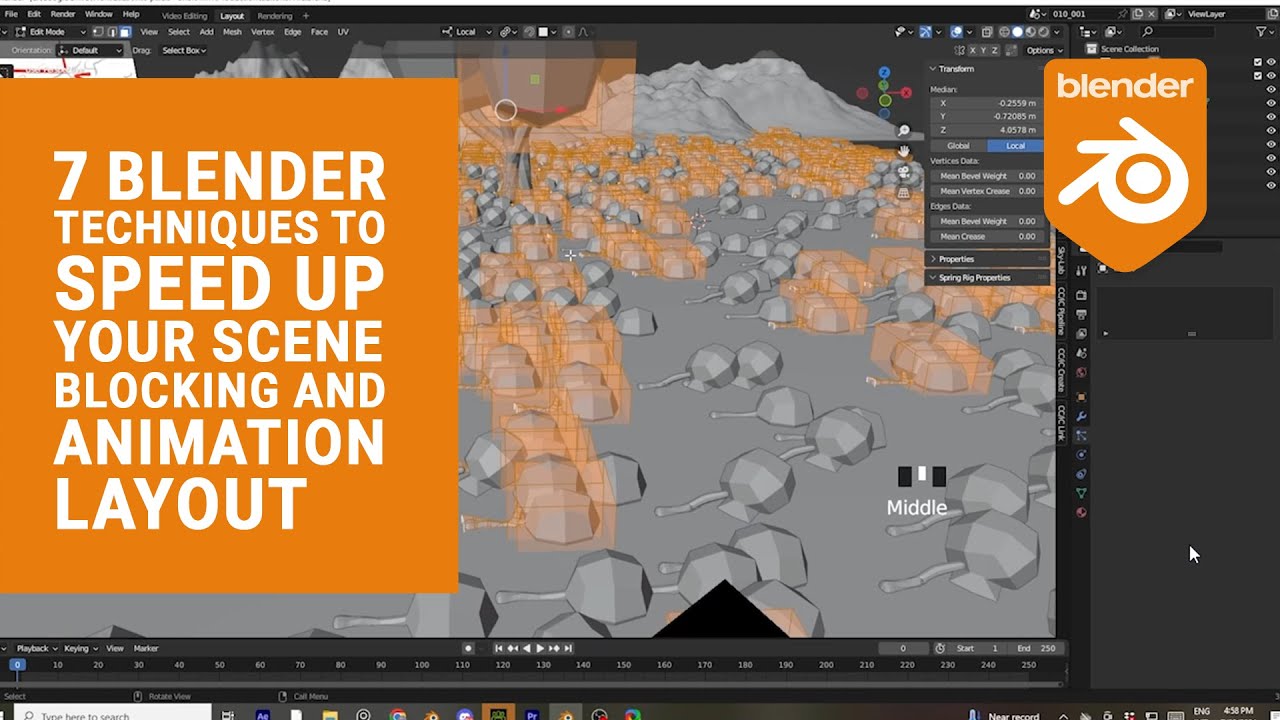
Task: Open Tool properties tab icon
Action: coord(1081,271)
